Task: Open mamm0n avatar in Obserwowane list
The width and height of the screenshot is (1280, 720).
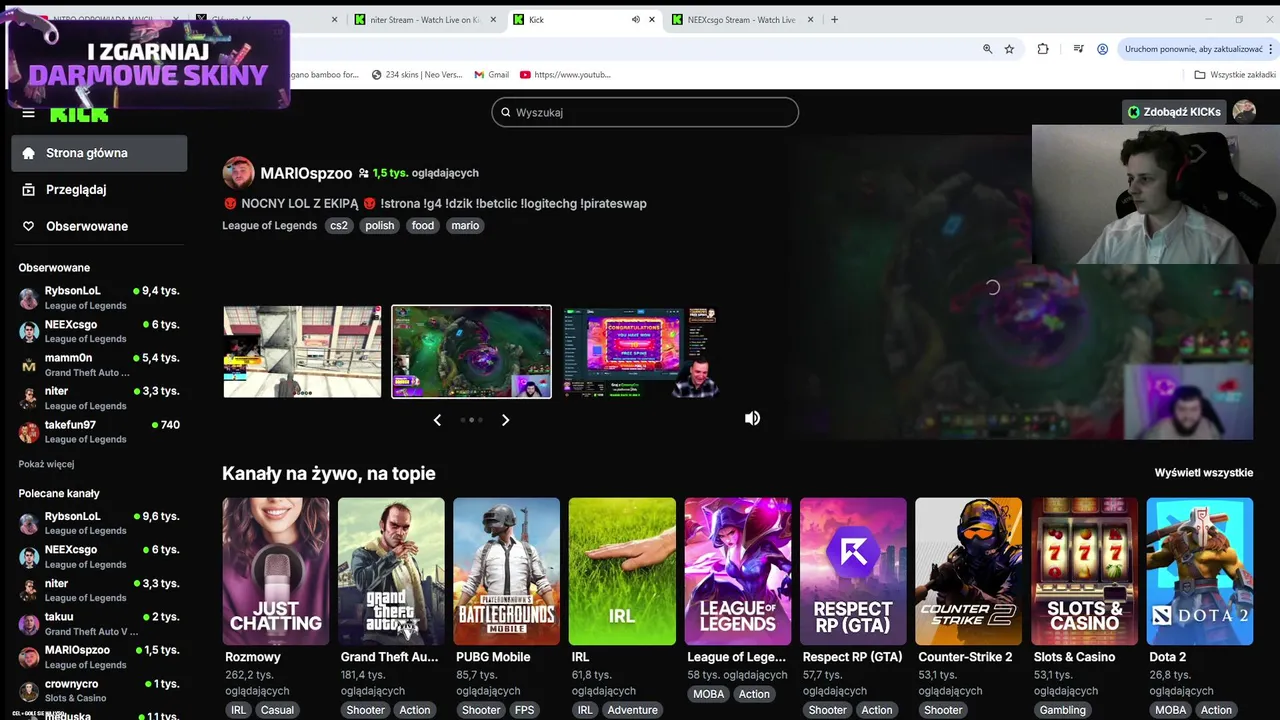Action: (x=28, y=365)
